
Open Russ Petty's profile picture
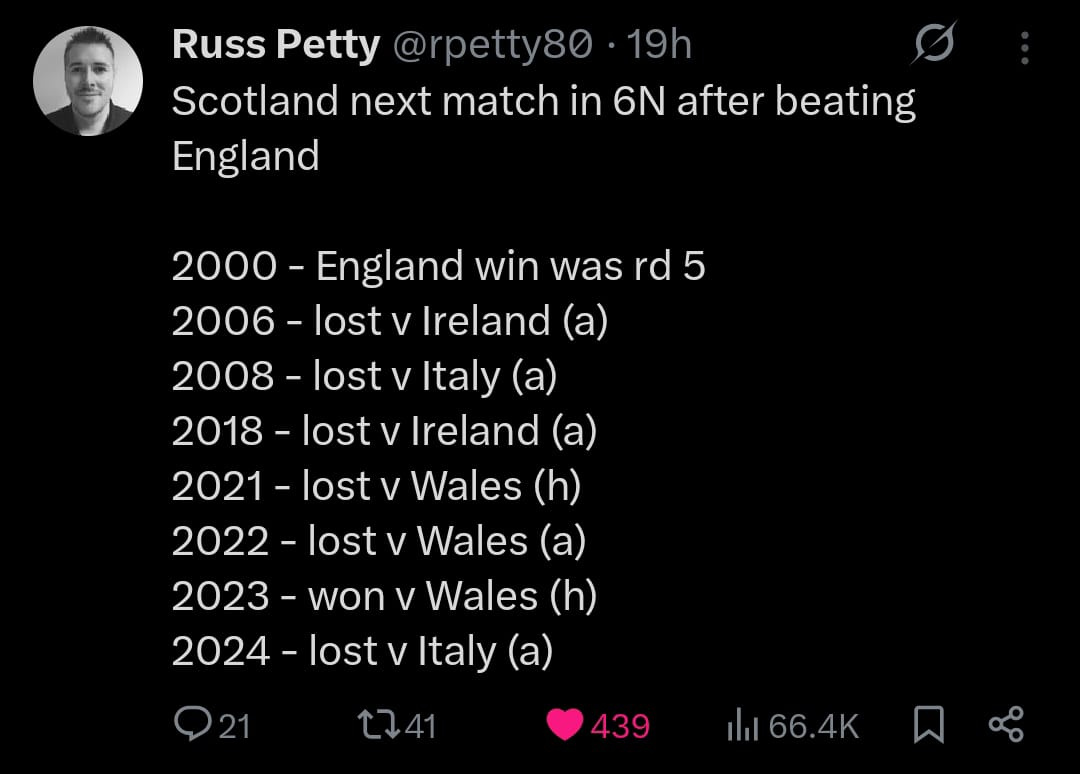coord(88,81)
